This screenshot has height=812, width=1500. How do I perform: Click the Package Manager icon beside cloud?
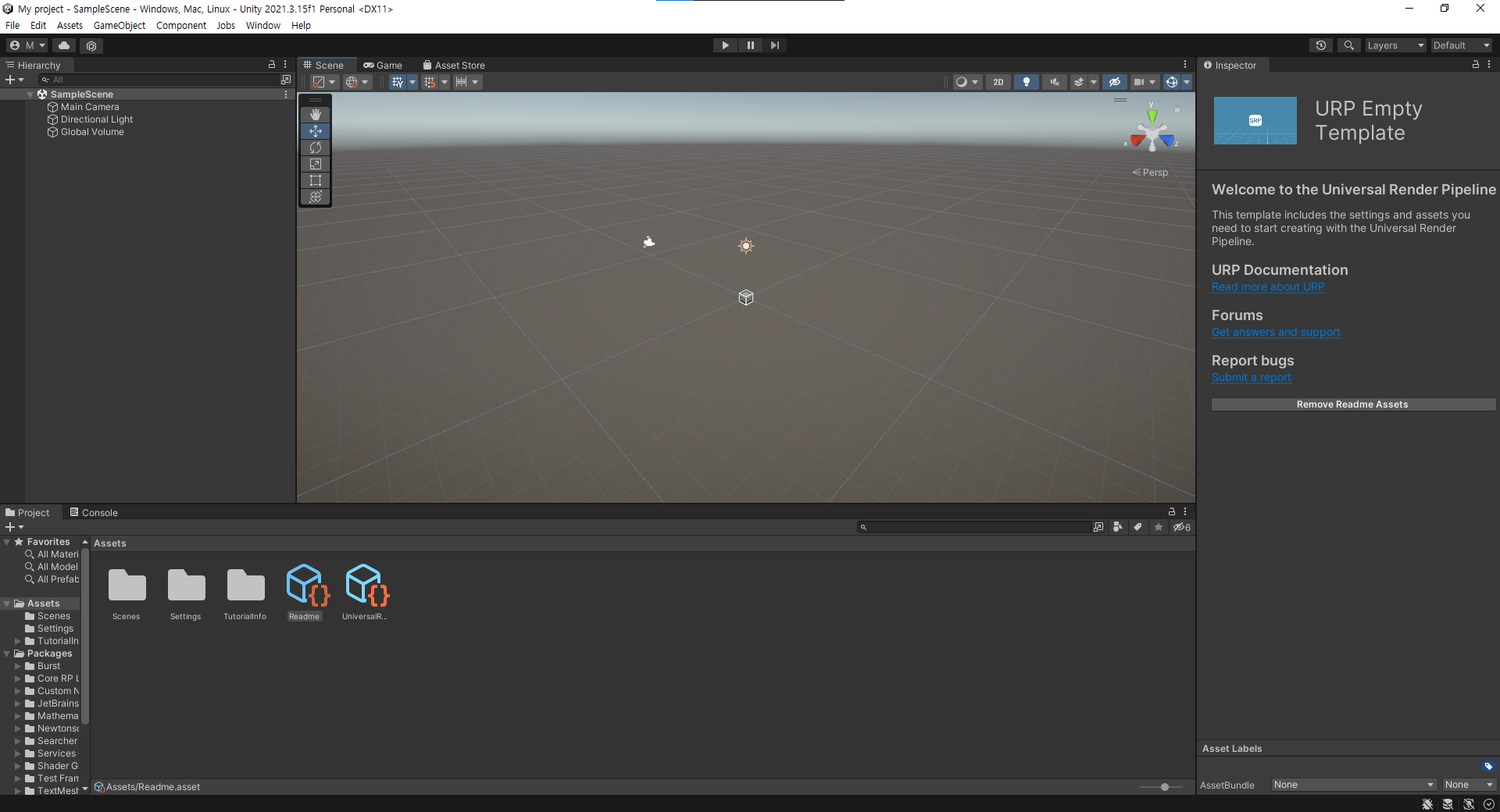tap(91, 45)
